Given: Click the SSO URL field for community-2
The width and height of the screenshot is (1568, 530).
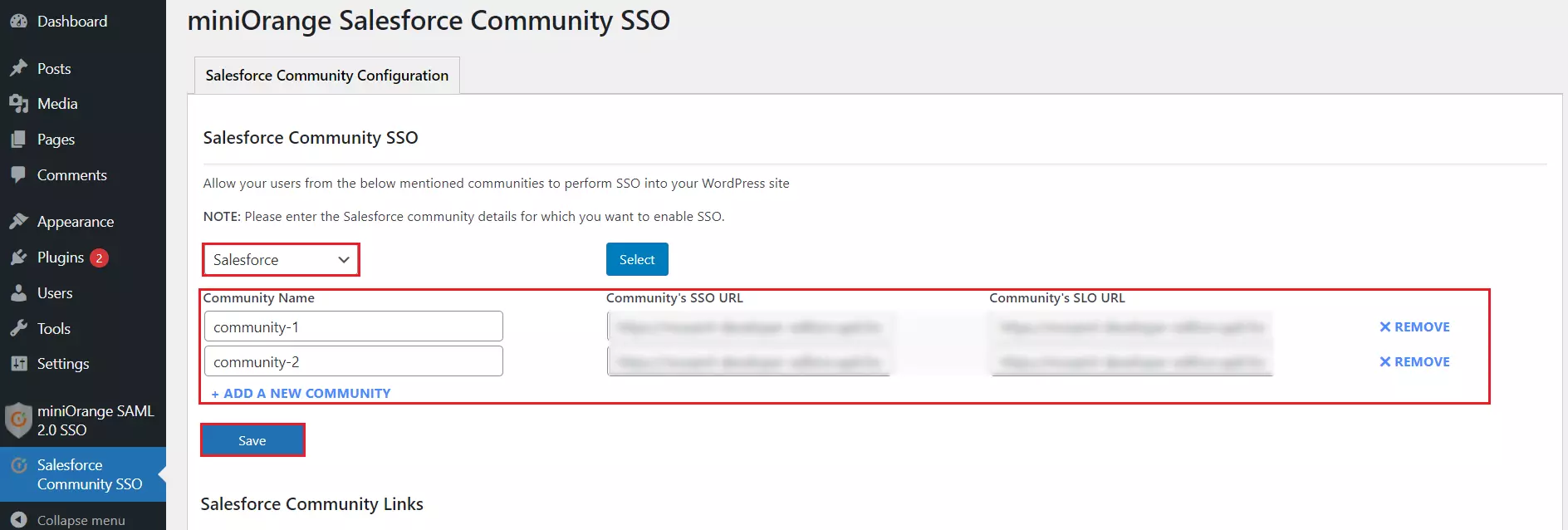Looking at the screenshot, I should coord(751,361).
